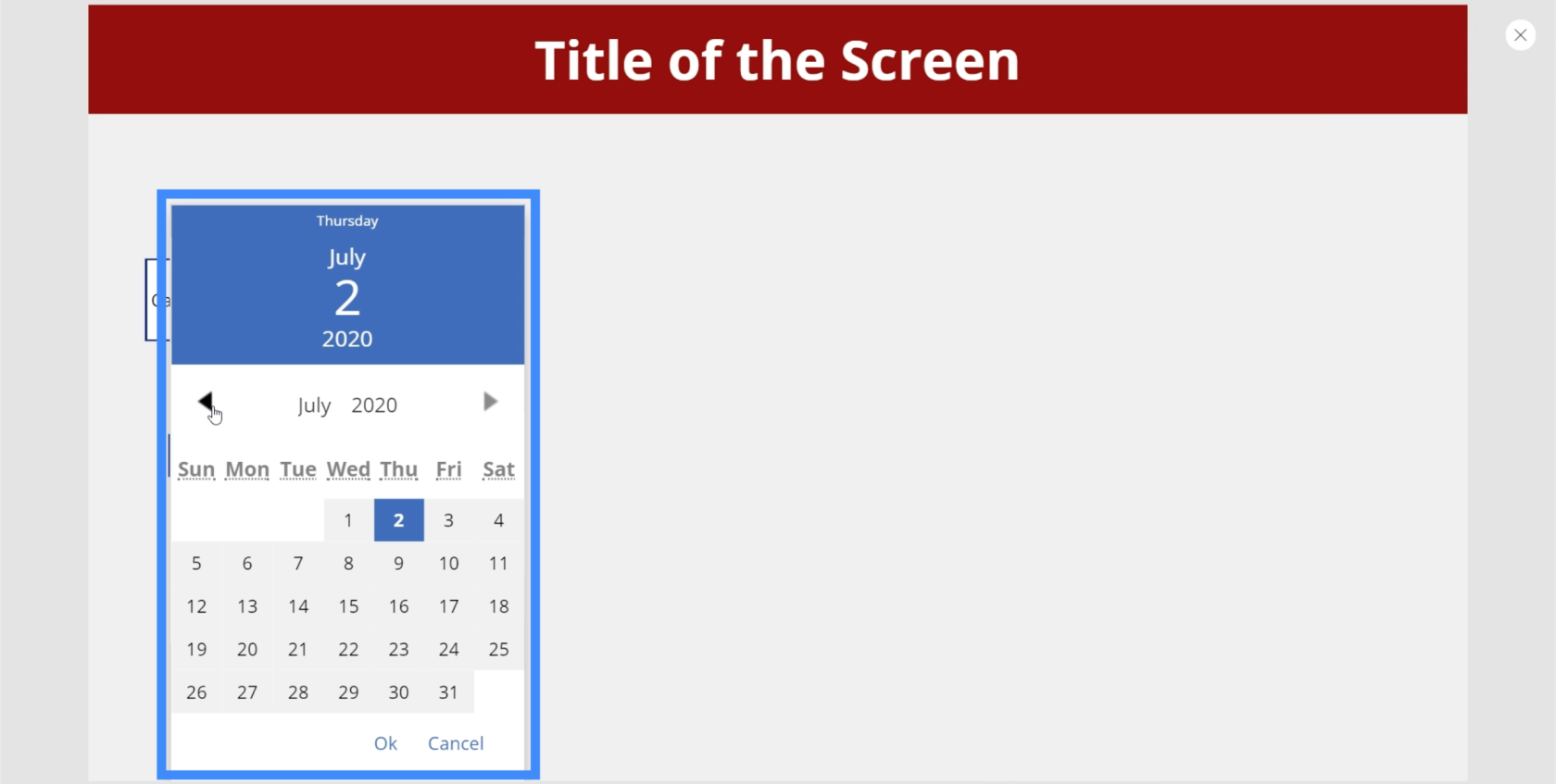
Task: Confirm date with Ok
Action: pyautogui.click(x=385, y=743)
